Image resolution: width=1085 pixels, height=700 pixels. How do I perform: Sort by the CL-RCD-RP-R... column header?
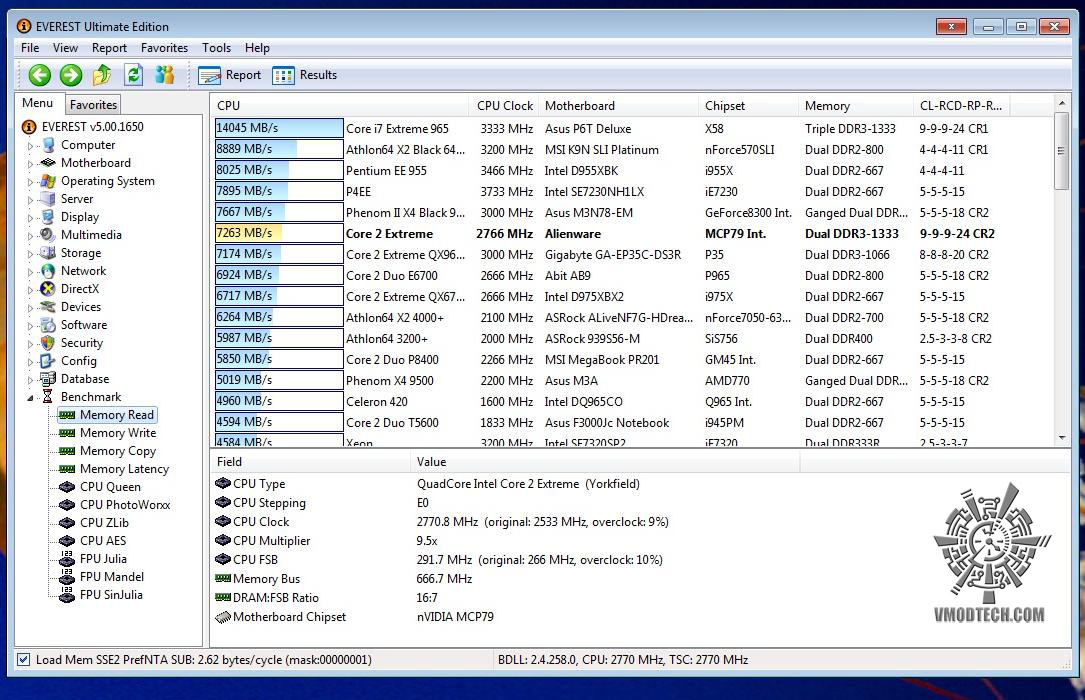961,105
